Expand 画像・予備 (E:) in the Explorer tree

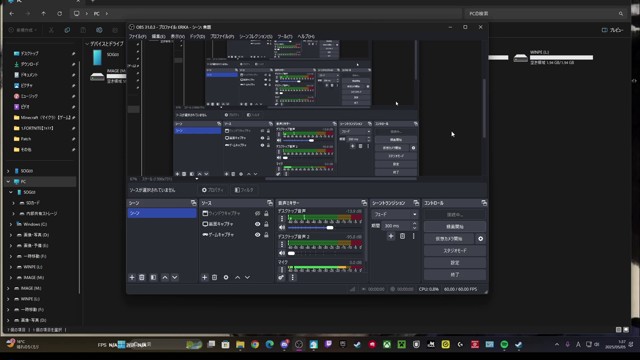[11, 245]
